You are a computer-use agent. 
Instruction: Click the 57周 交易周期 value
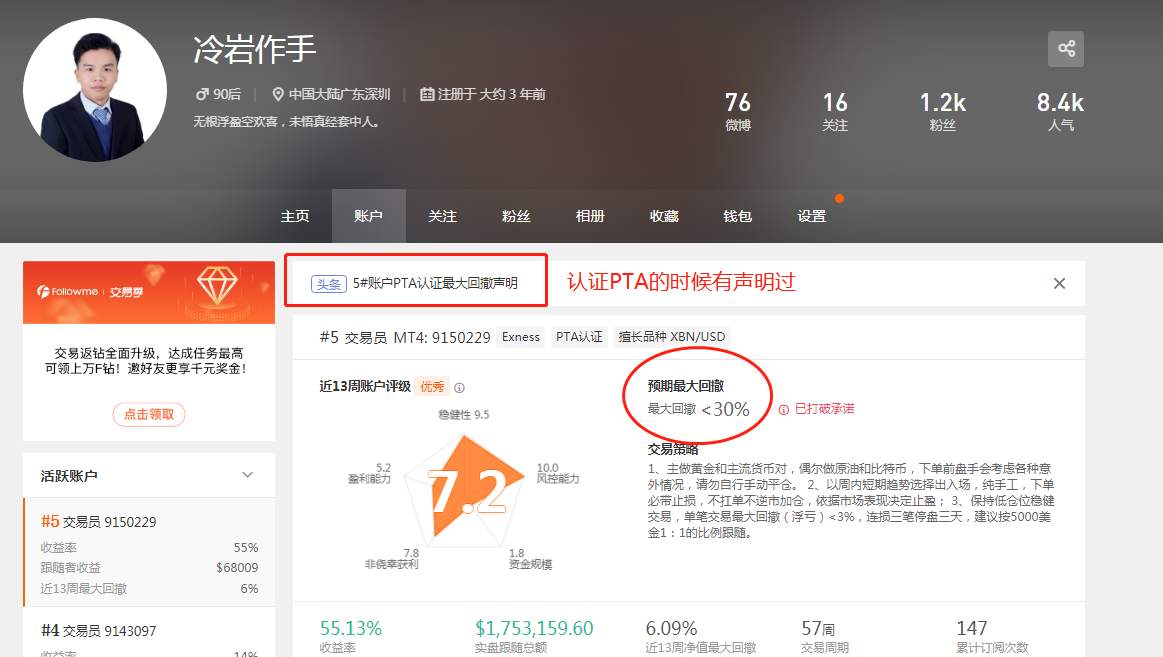click(x=818, y=628)
